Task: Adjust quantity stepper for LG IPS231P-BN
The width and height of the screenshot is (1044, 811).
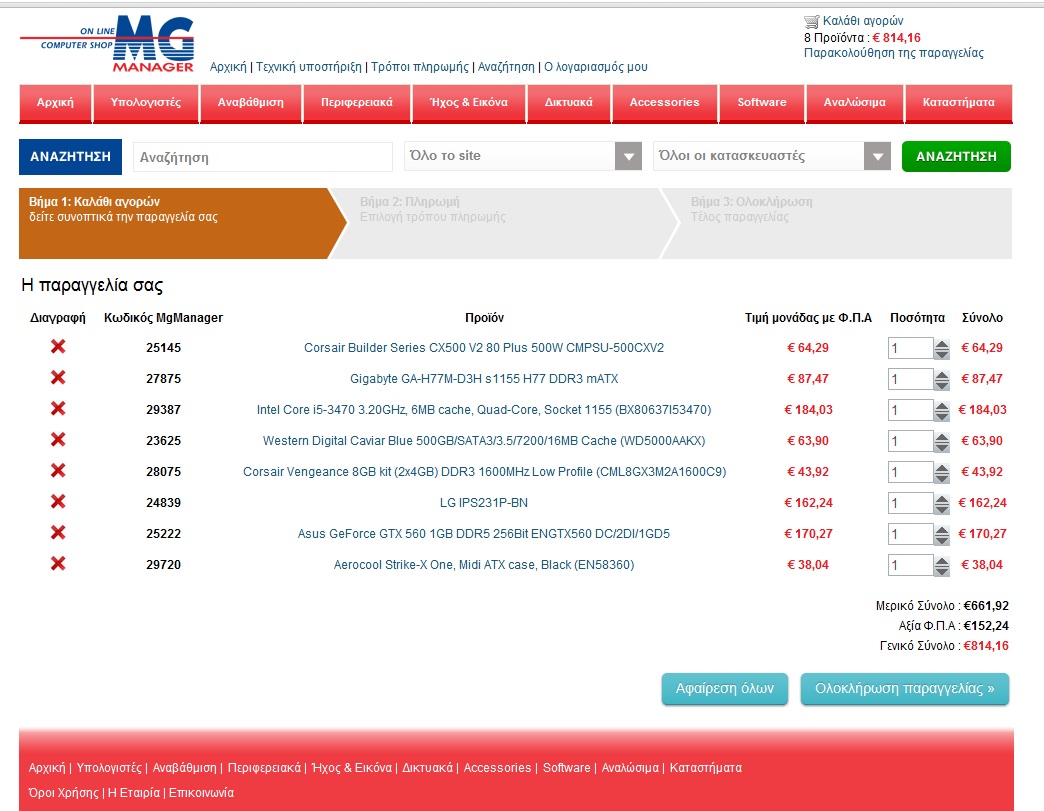Action: 941,503
